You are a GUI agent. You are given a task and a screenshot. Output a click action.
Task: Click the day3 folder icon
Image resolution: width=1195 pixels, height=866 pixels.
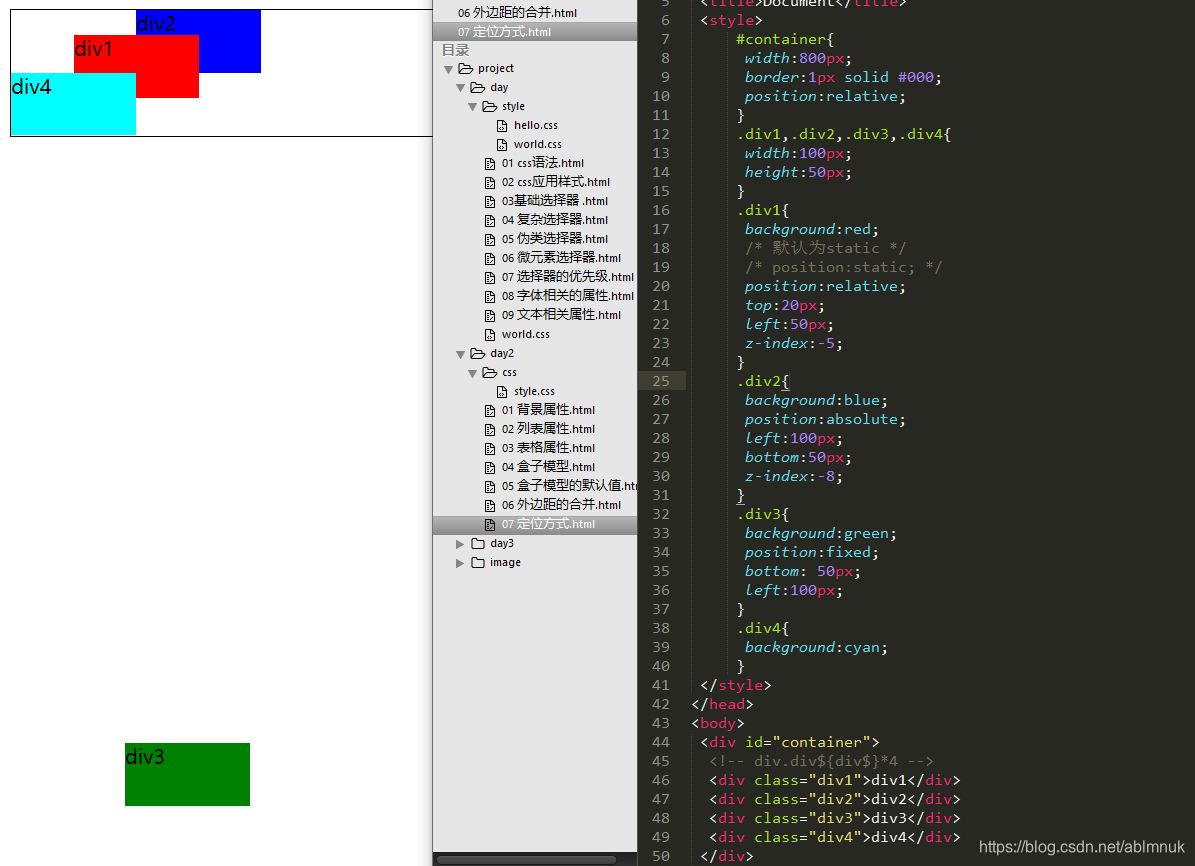pyautogui.click(x=478, y=544)
